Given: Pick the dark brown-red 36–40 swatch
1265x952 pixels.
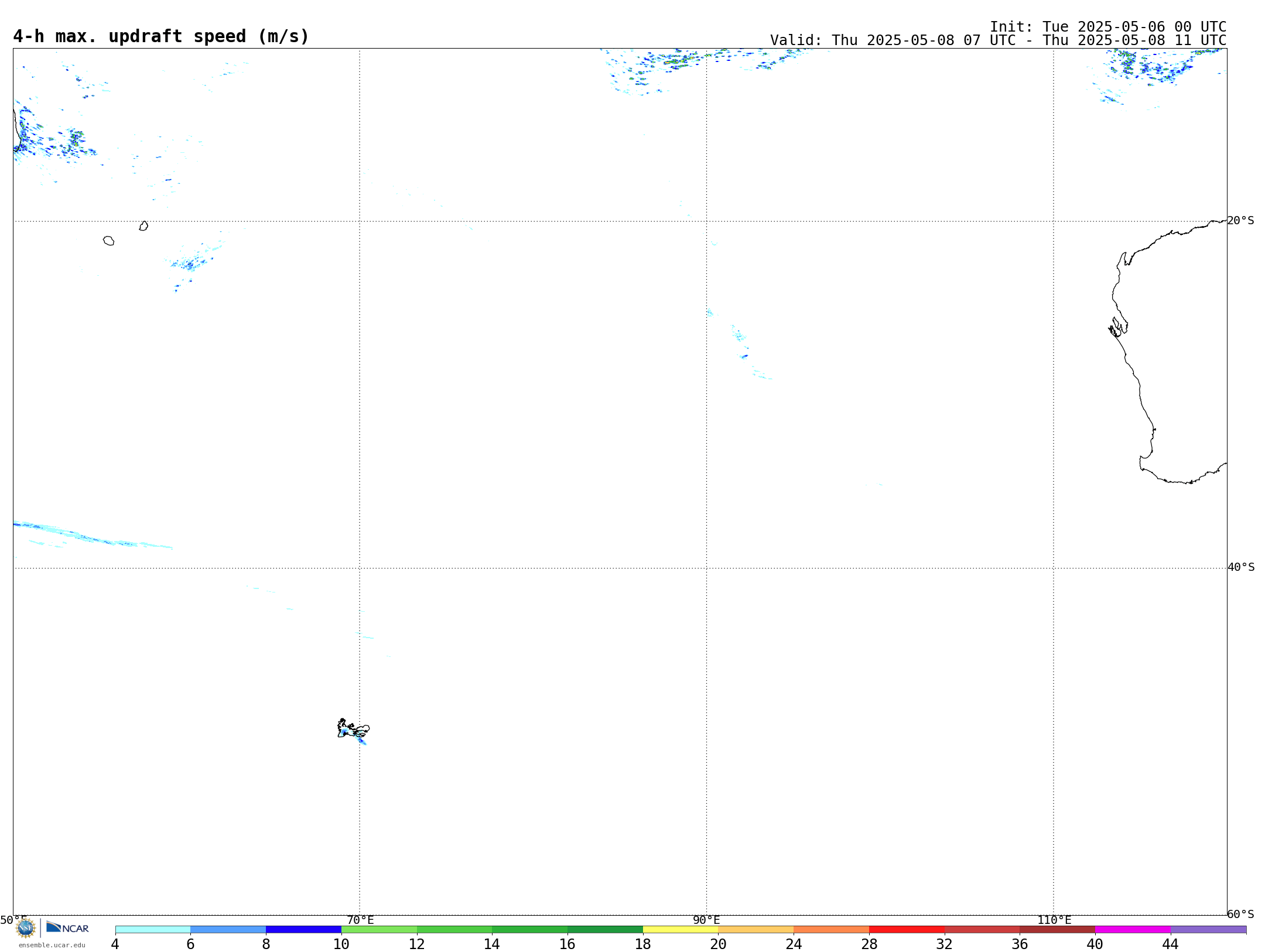Looking at the screenshot, I should [1058, 929].
